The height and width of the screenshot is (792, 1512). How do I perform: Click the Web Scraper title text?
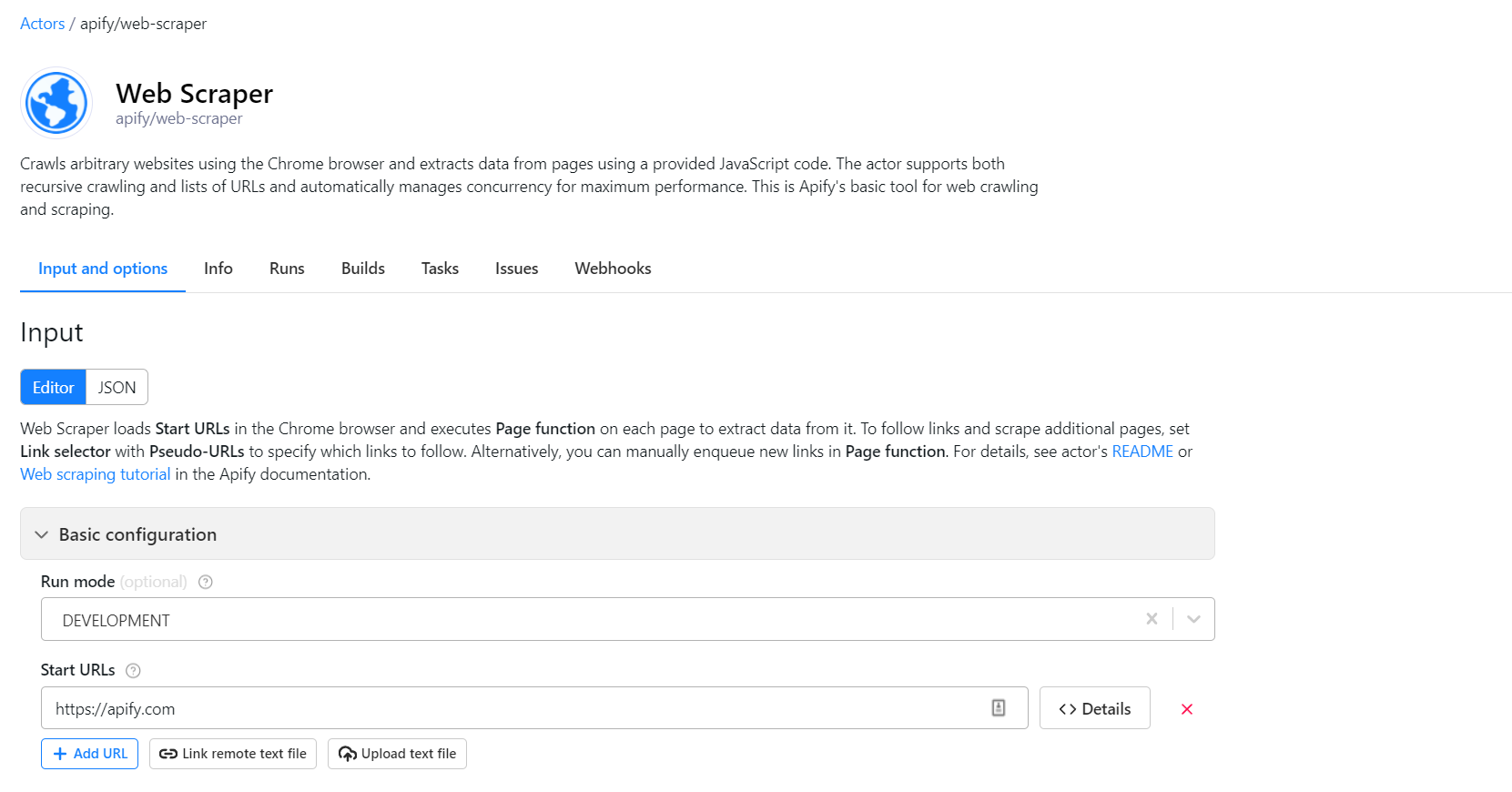194,94
